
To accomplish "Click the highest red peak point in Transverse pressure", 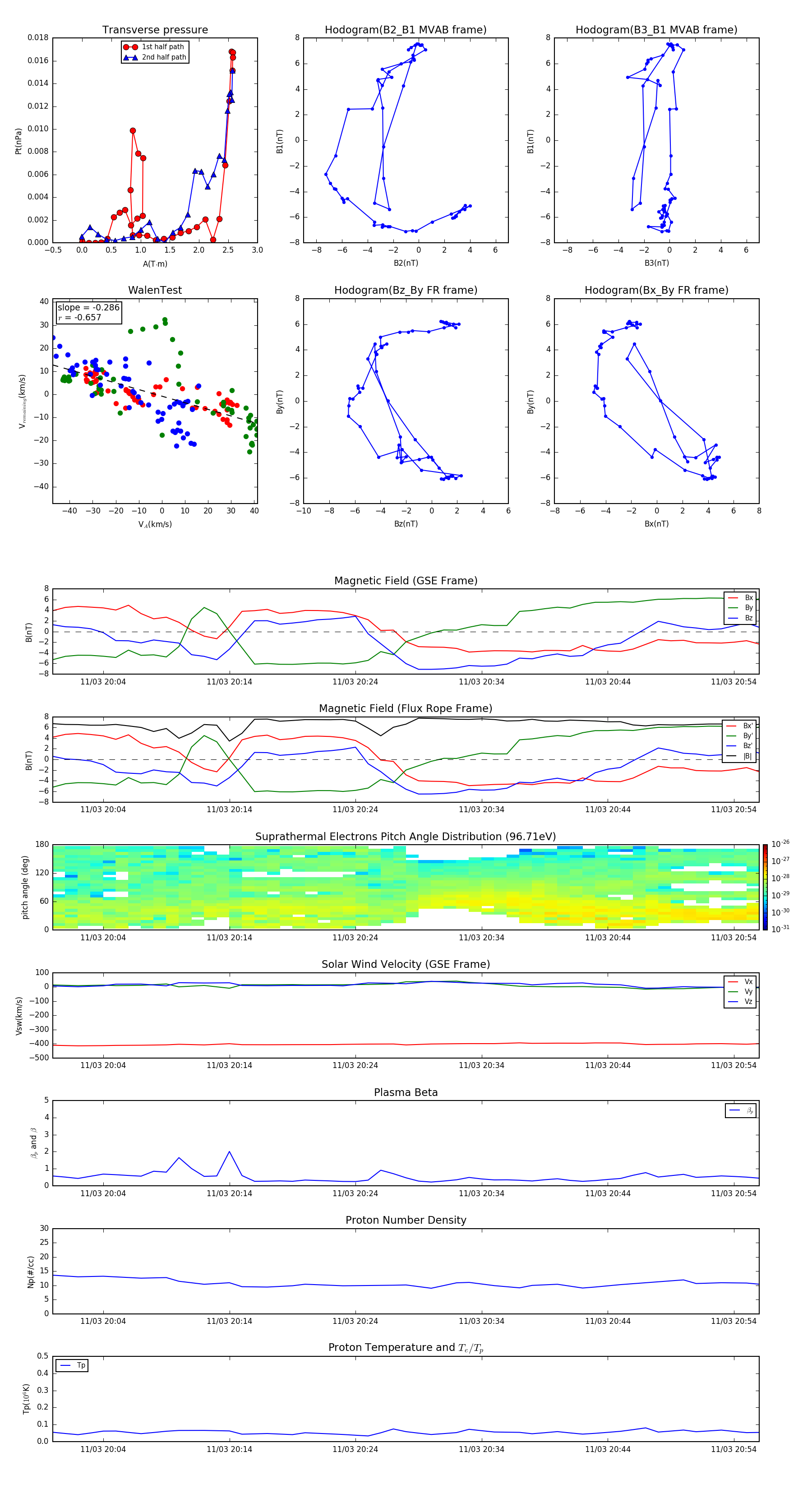I will (x=231, y=51).
